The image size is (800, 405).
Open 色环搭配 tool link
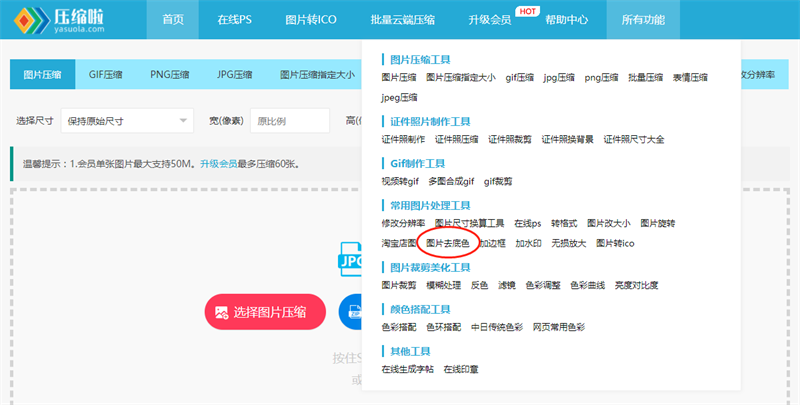click(443, 327)
